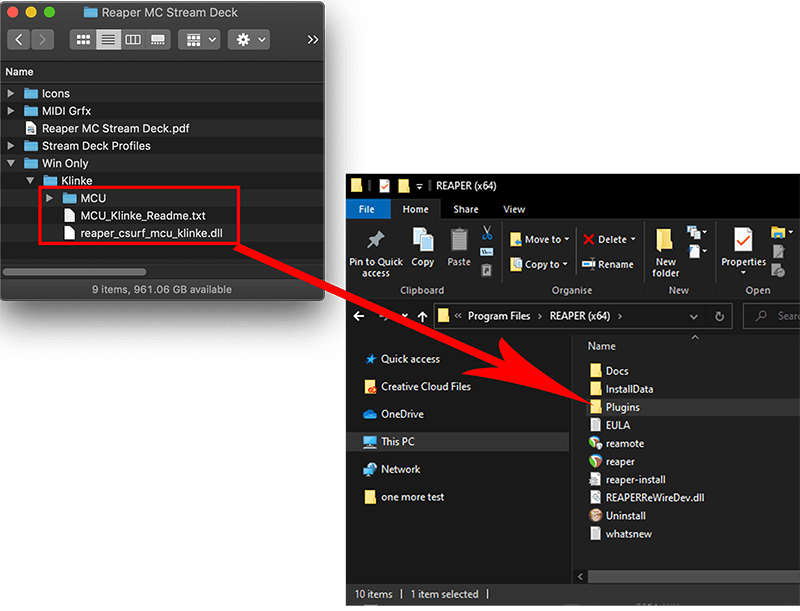The width and height of the screenshot is (800, 611).
Task: Refresh the Explorer folder
Action: (719, 317)
